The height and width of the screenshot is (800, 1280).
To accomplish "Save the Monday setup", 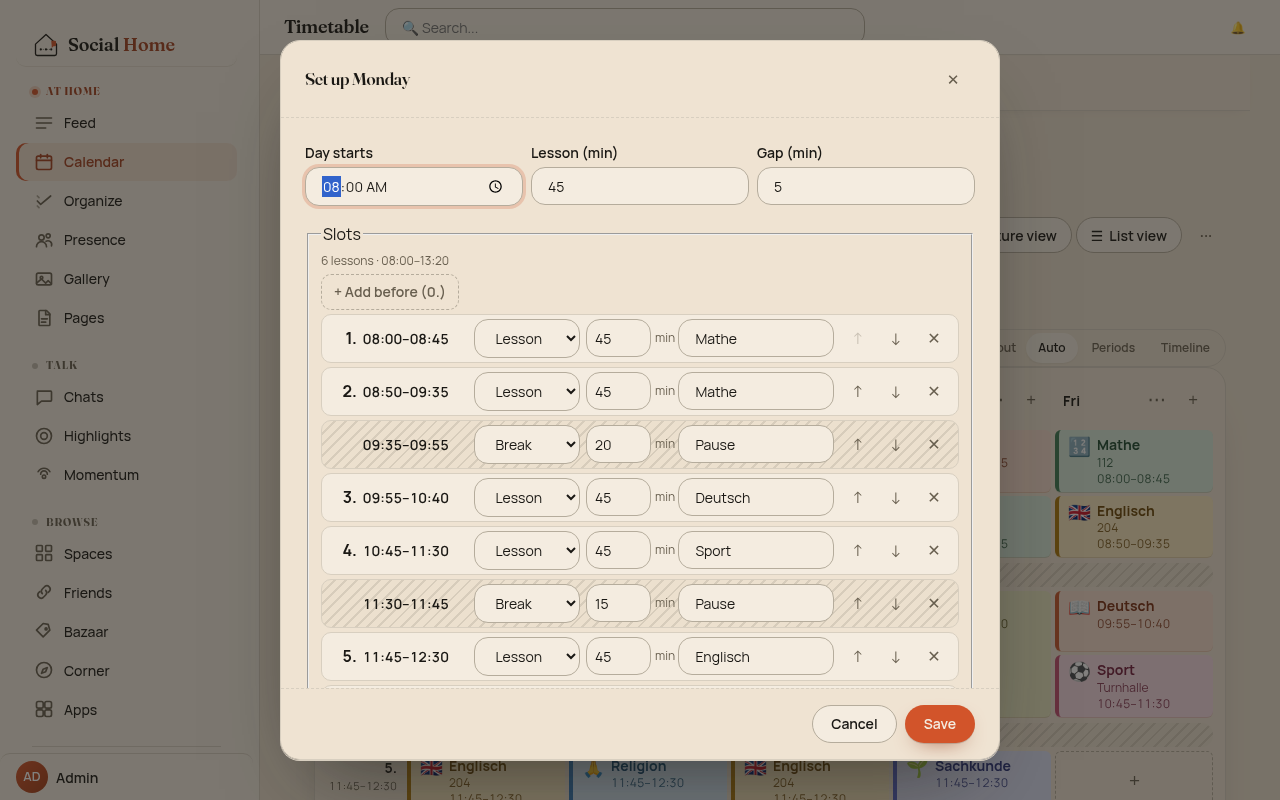I will pos(940,724).
